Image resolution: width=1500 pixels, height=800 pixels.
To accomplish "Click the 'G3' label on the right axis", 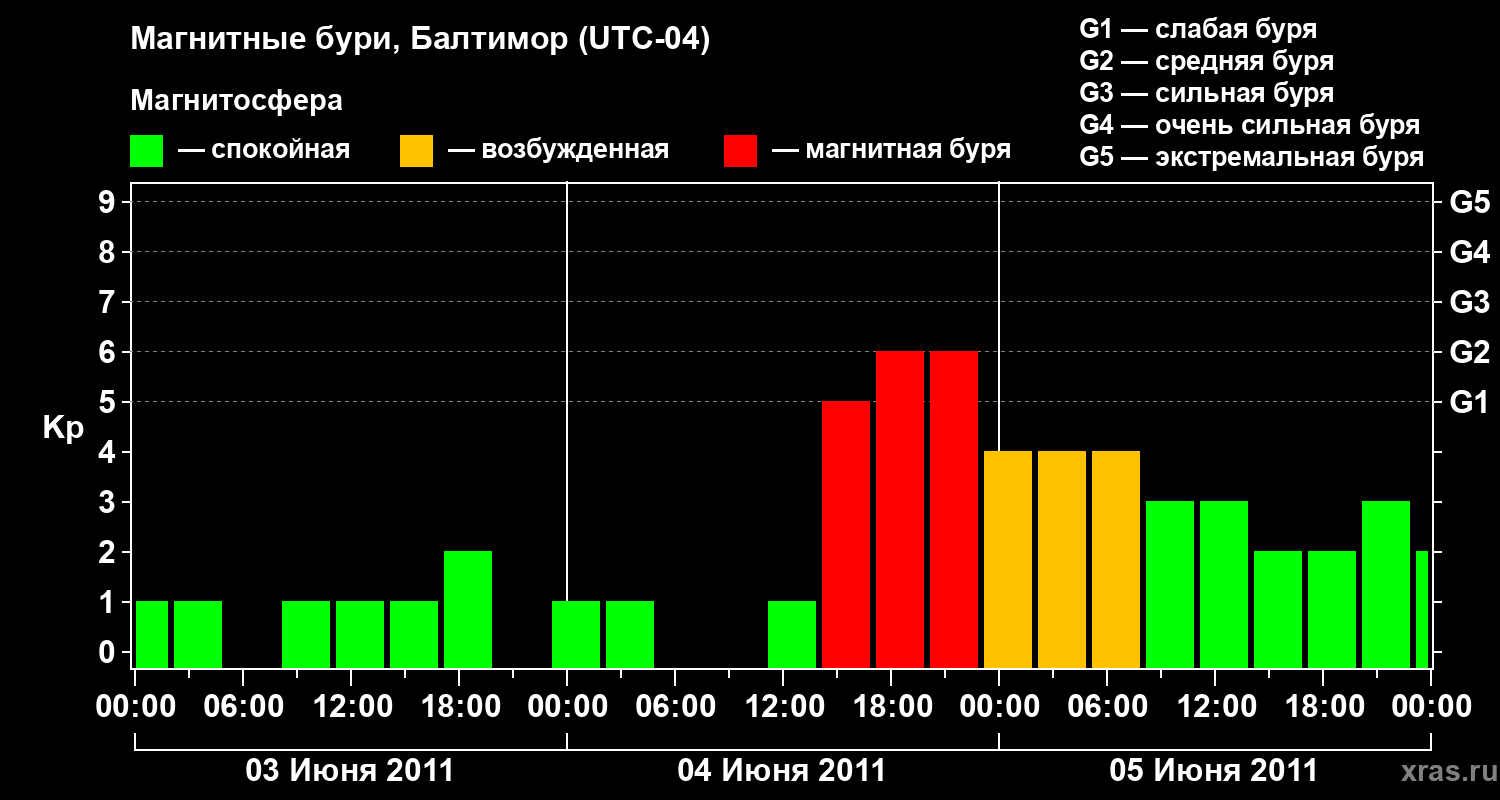I will coord(1470,302).
